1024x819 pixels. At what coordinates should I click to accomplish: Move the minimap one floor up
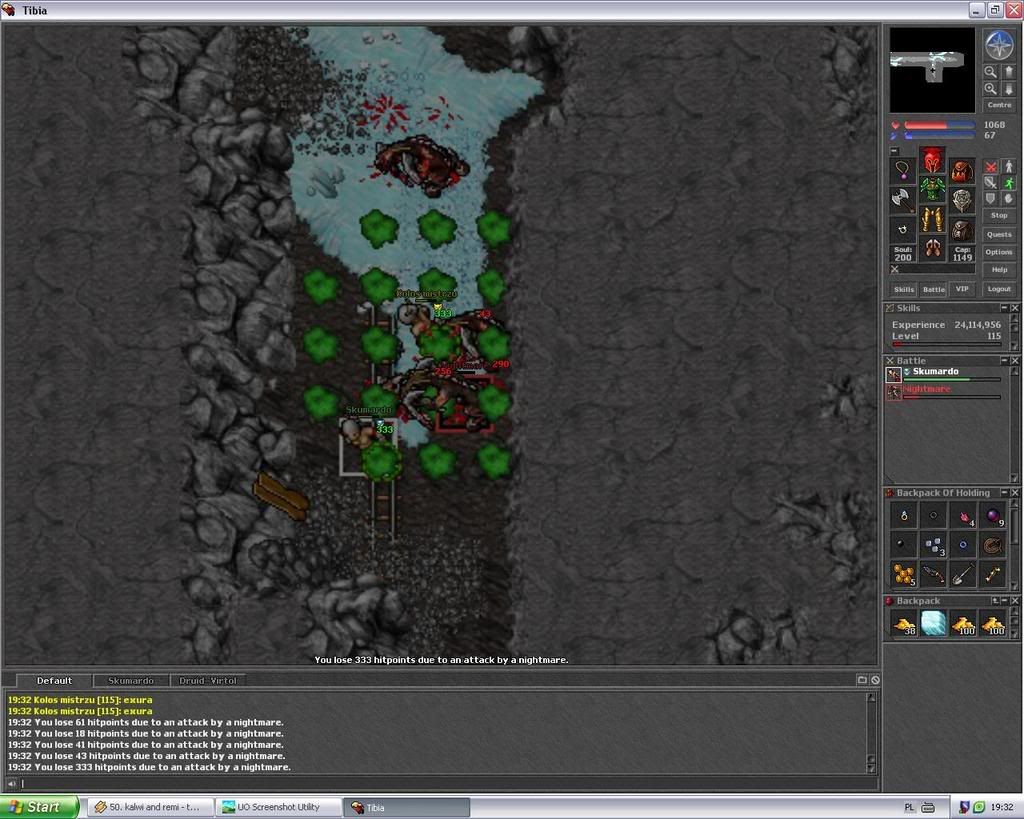point(1008,72)
